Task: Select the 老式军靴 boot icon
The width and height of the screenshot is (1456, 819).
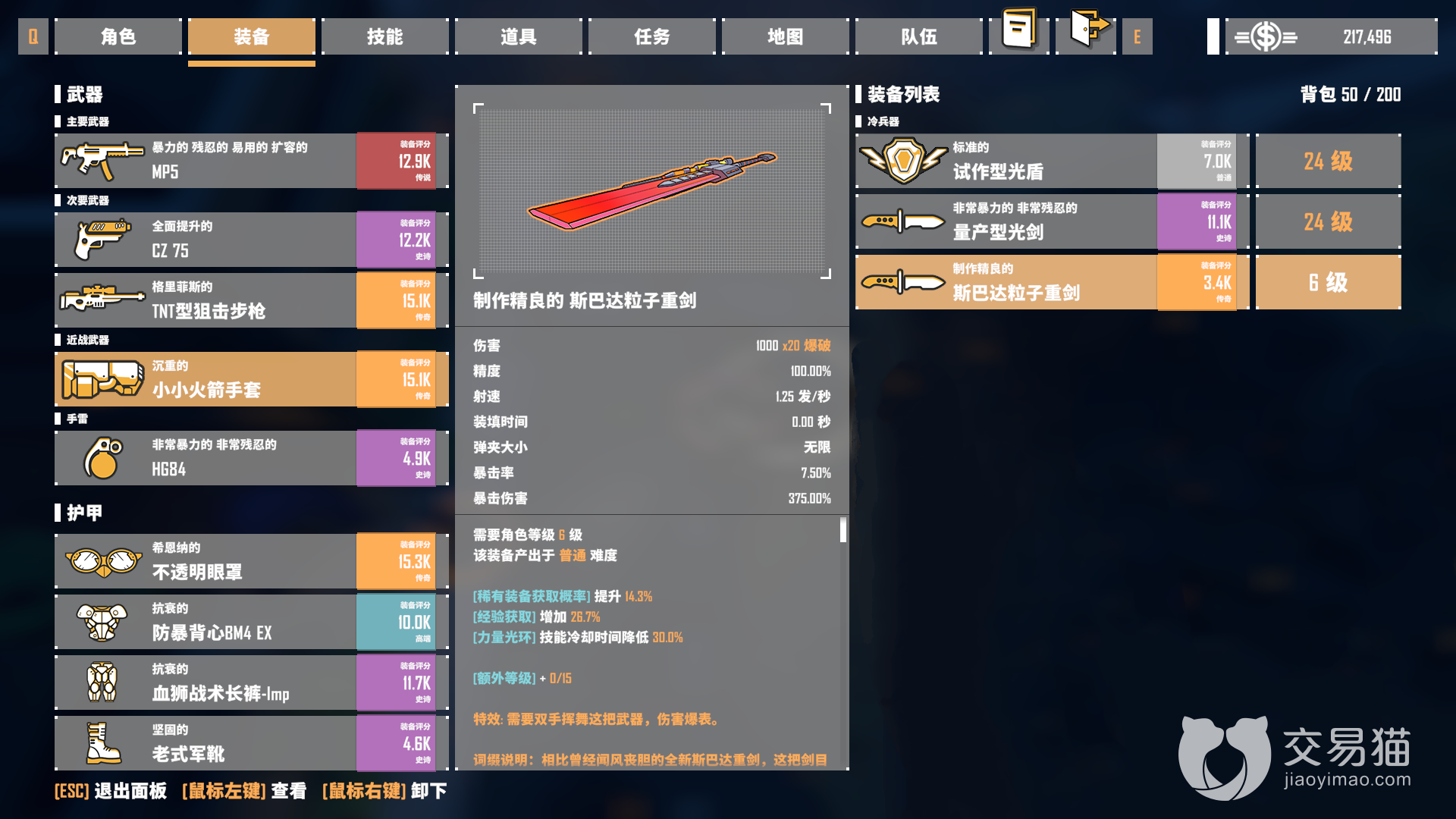Action: pos(102,743)
